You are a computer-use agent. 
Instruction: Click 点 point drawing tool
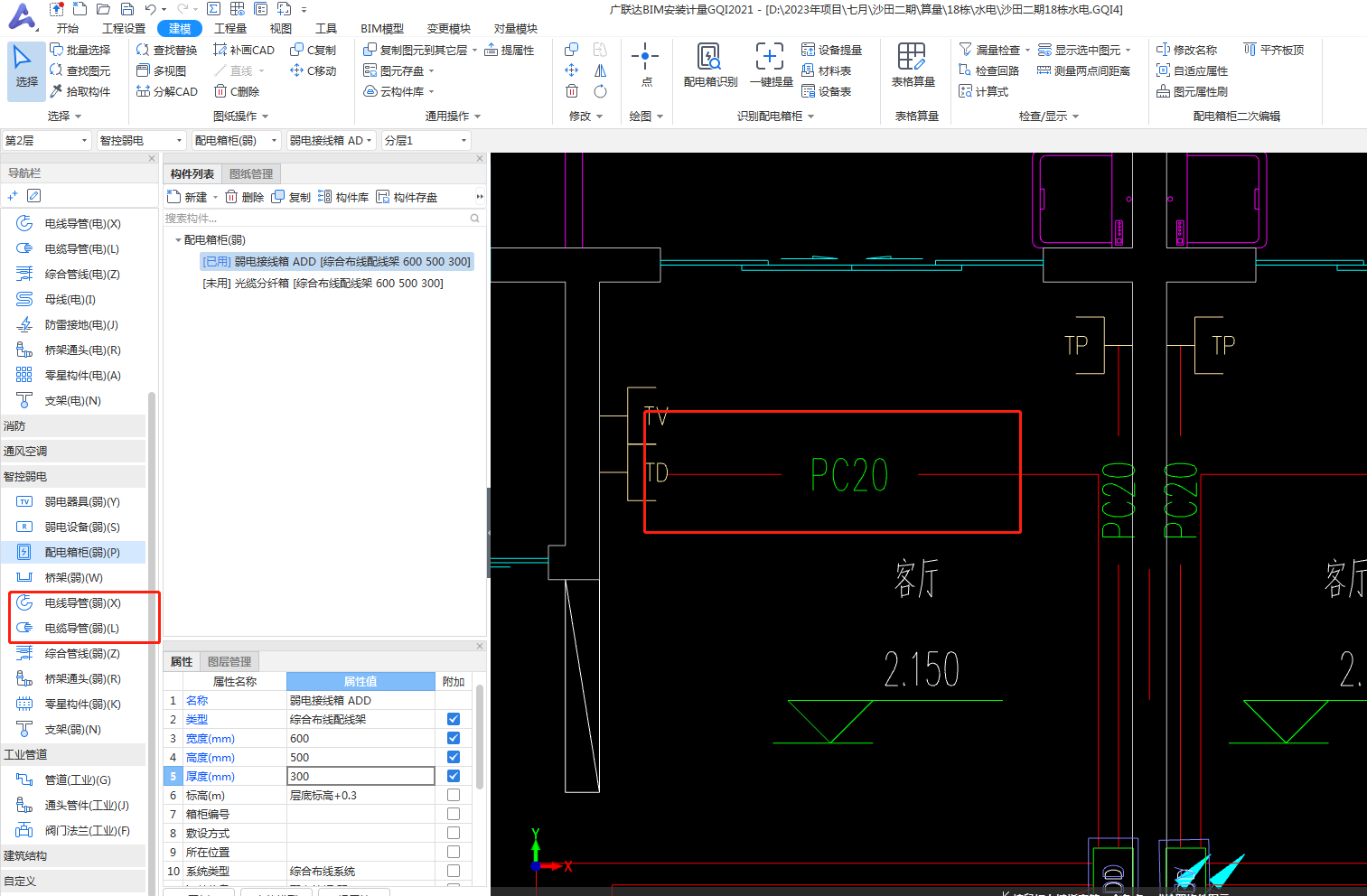[x=645, y=64]
